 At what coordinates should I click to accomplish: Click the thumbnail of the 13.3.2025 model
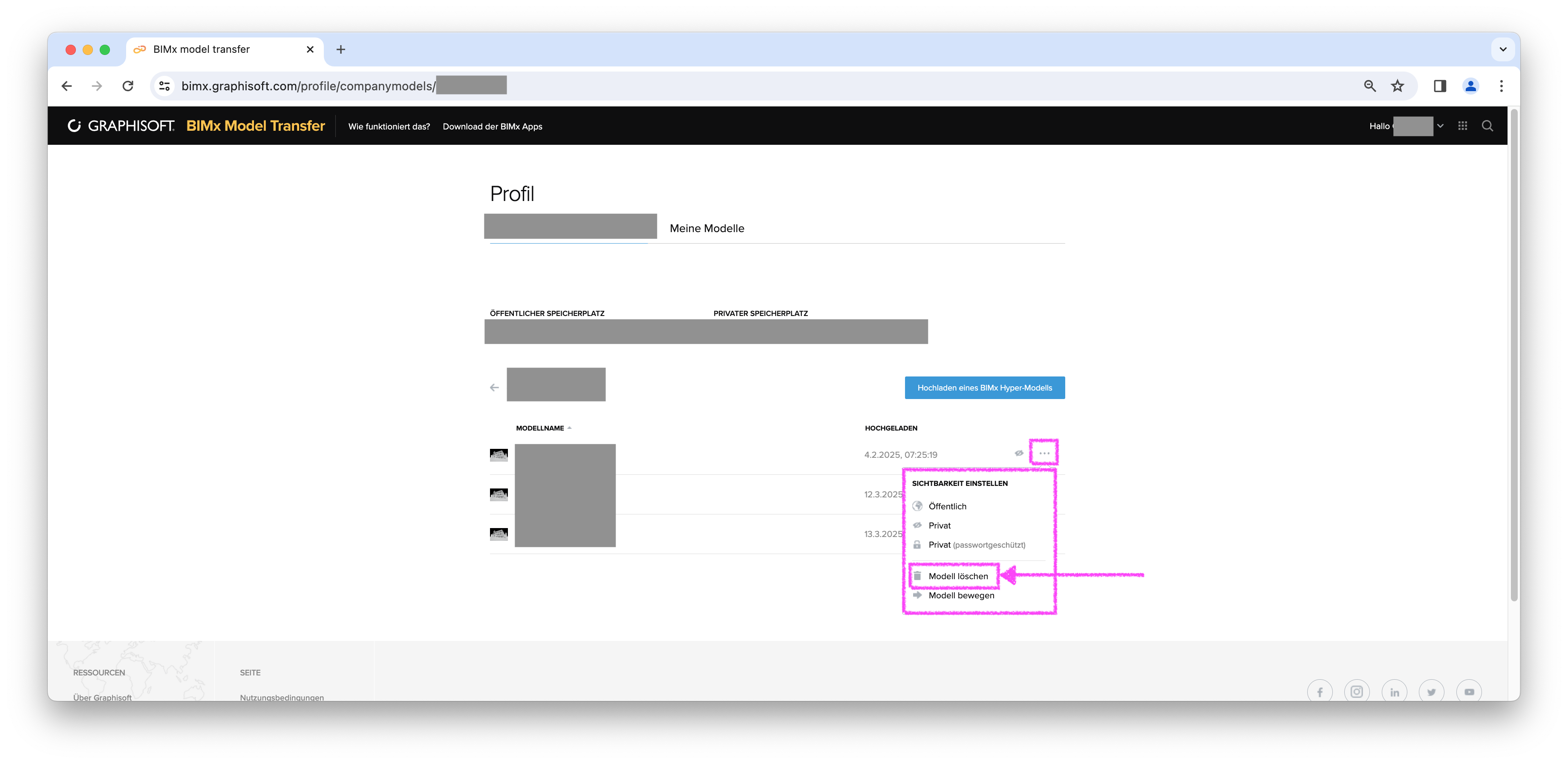[499, 534]
